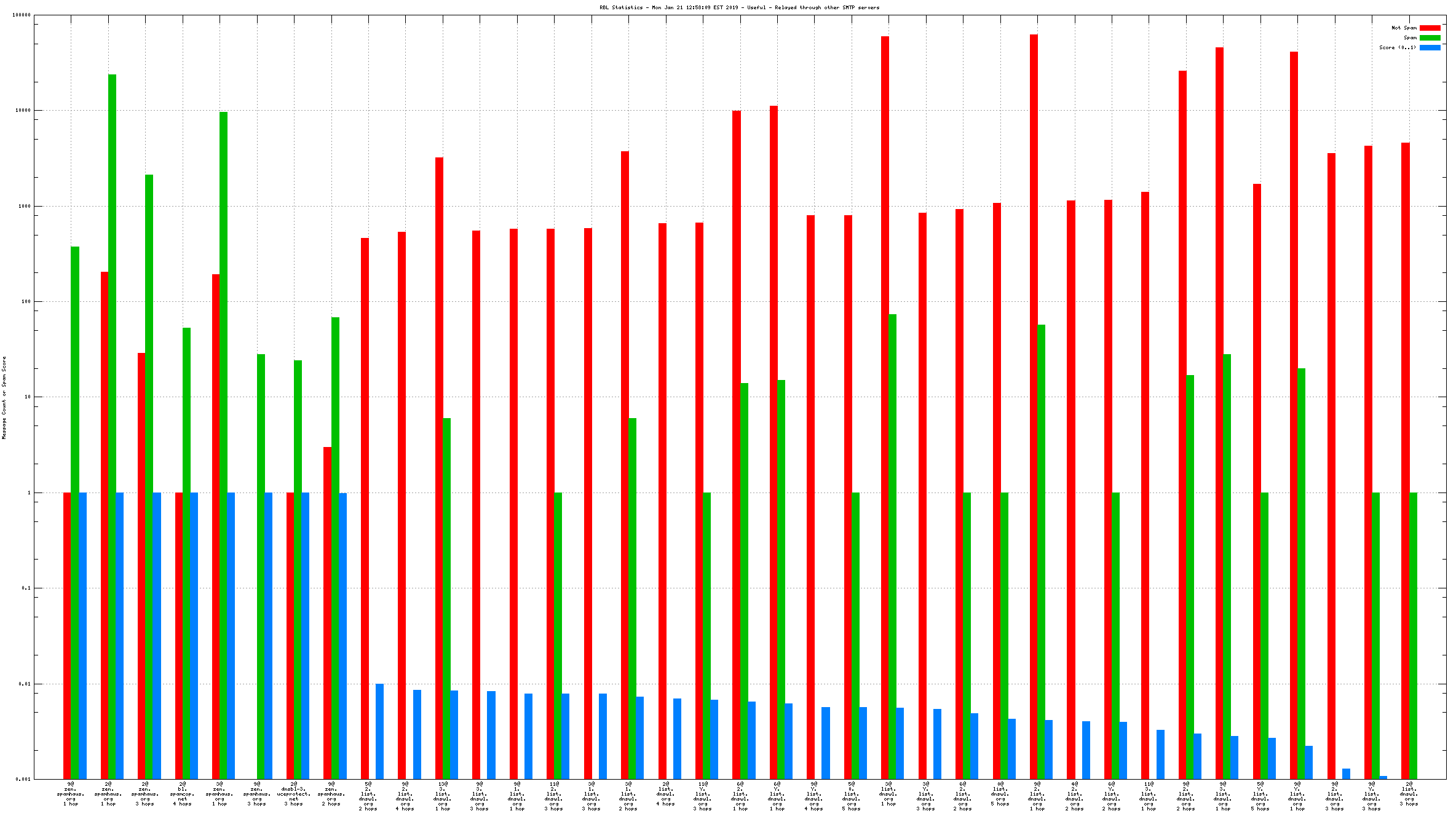Click the blue Score legend swatch

[1430, 47]
